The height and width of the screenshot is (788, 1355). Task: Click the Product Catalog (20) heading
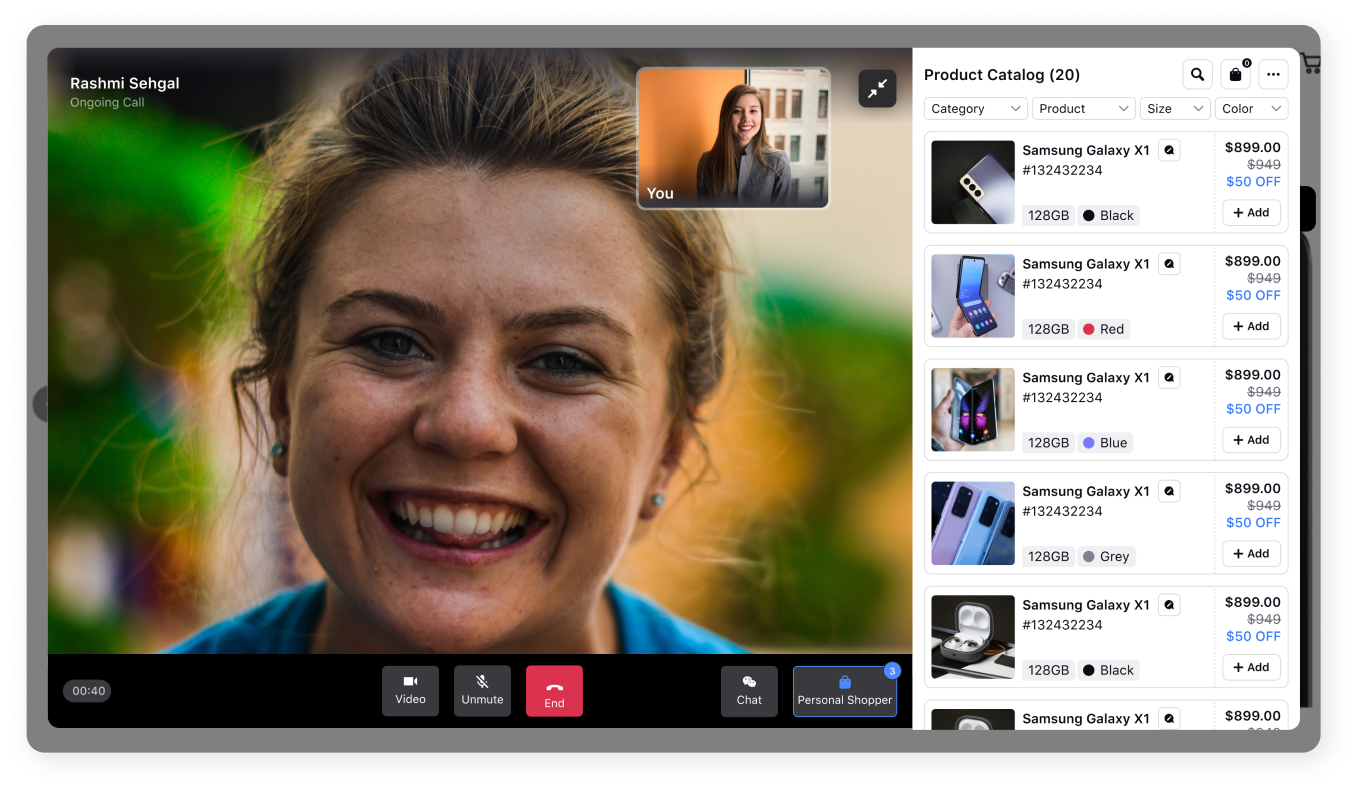click(x=1002, y=75)
